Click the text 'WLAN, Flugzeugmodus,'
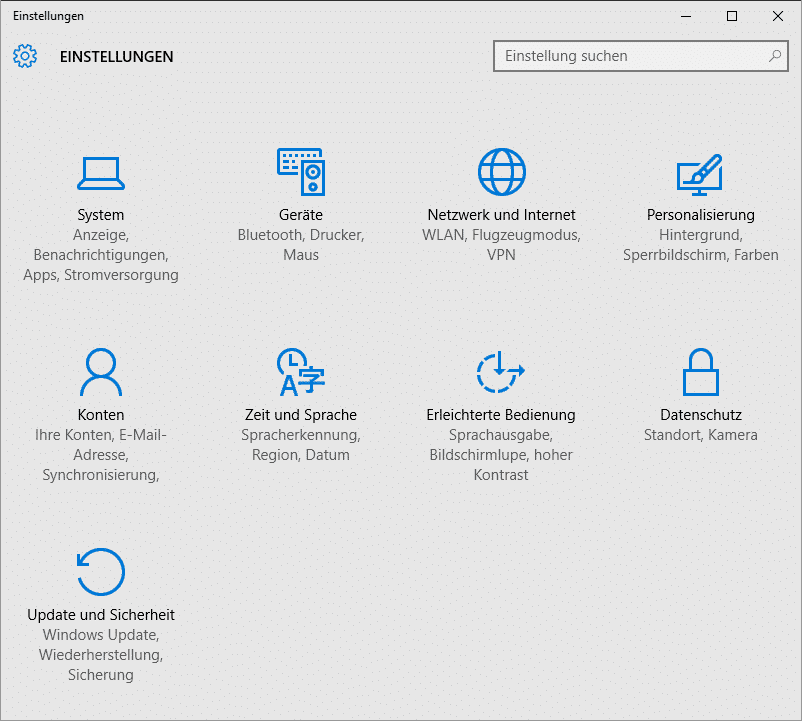The height and width of the screenshot is (721, 802). click(x=501, y=235)
